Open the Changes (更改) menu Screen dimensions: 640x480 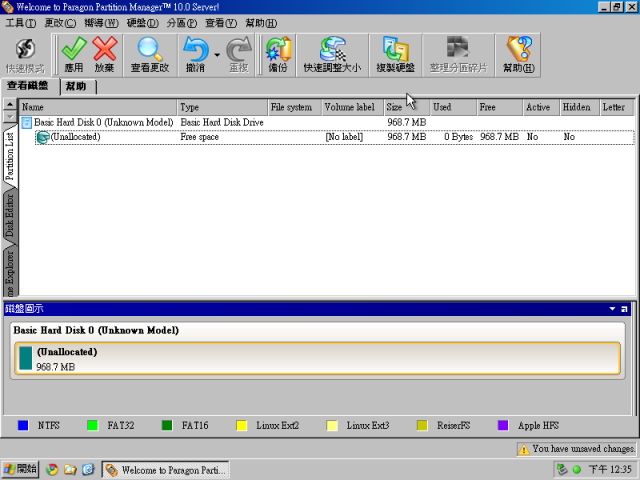(60, 23)
